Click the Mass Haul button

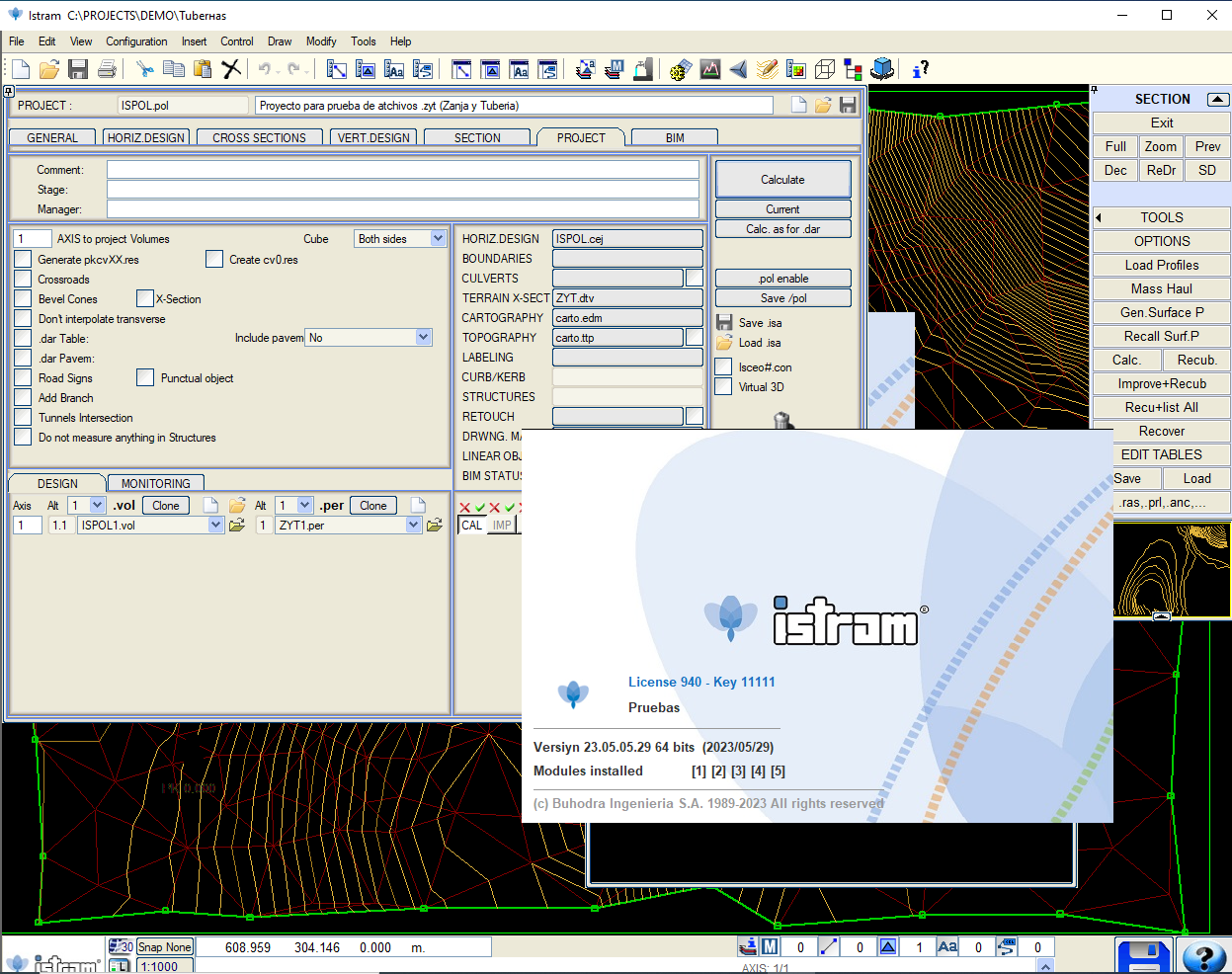tap(1162, 288)
